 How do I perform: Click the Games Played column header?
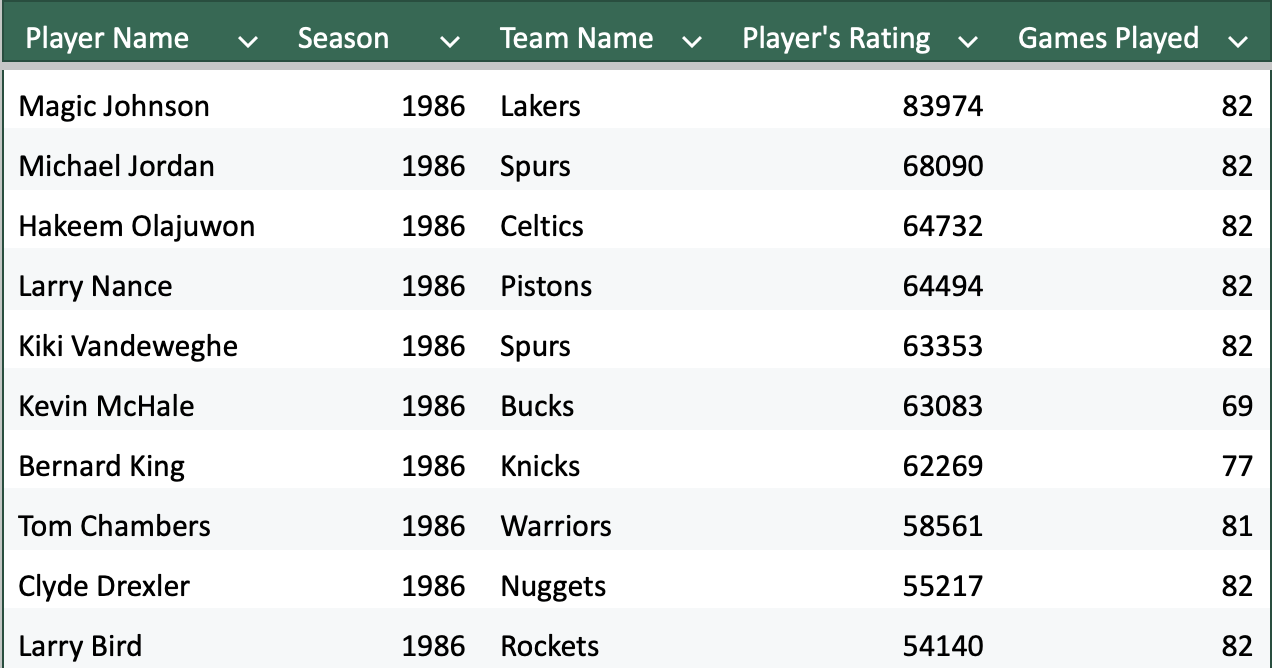[x=1108, y=38]
